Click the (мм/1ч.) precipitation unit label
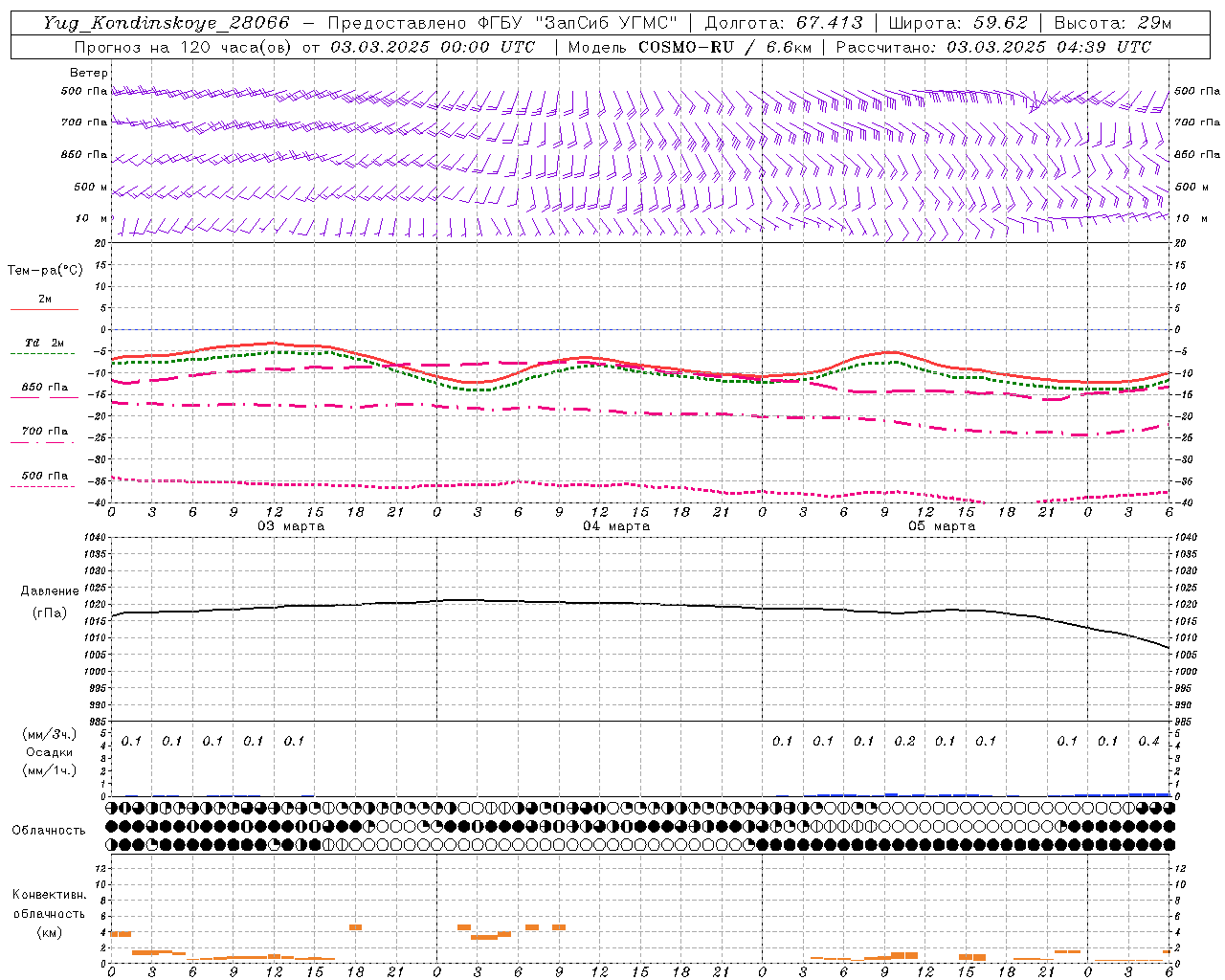The height and width of the screenshot is (980, 1225). tap(50, 770)
